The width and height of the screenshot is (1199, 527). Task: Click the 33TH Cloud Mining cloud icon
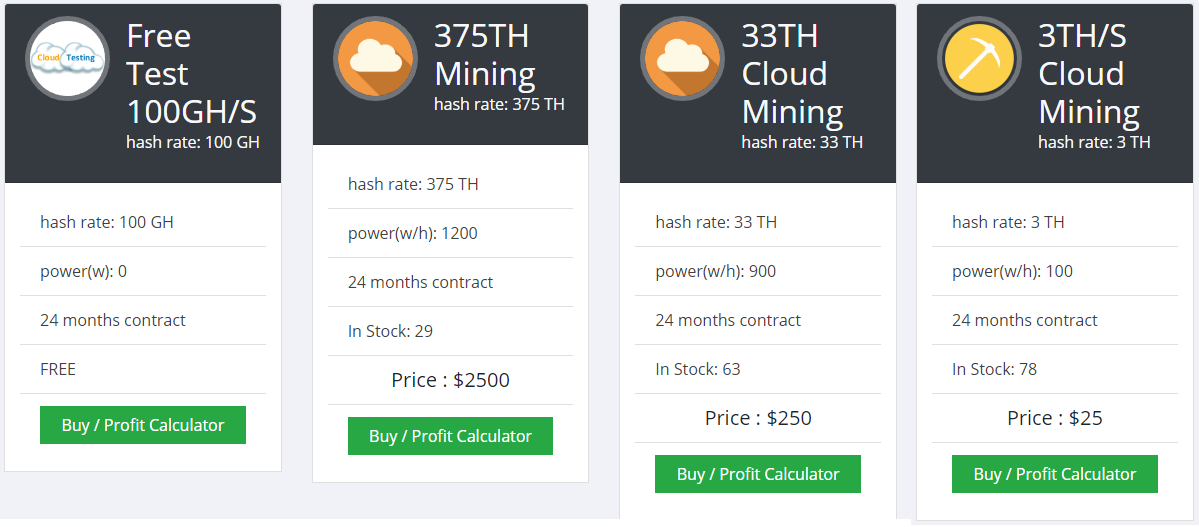pos(682,58)
